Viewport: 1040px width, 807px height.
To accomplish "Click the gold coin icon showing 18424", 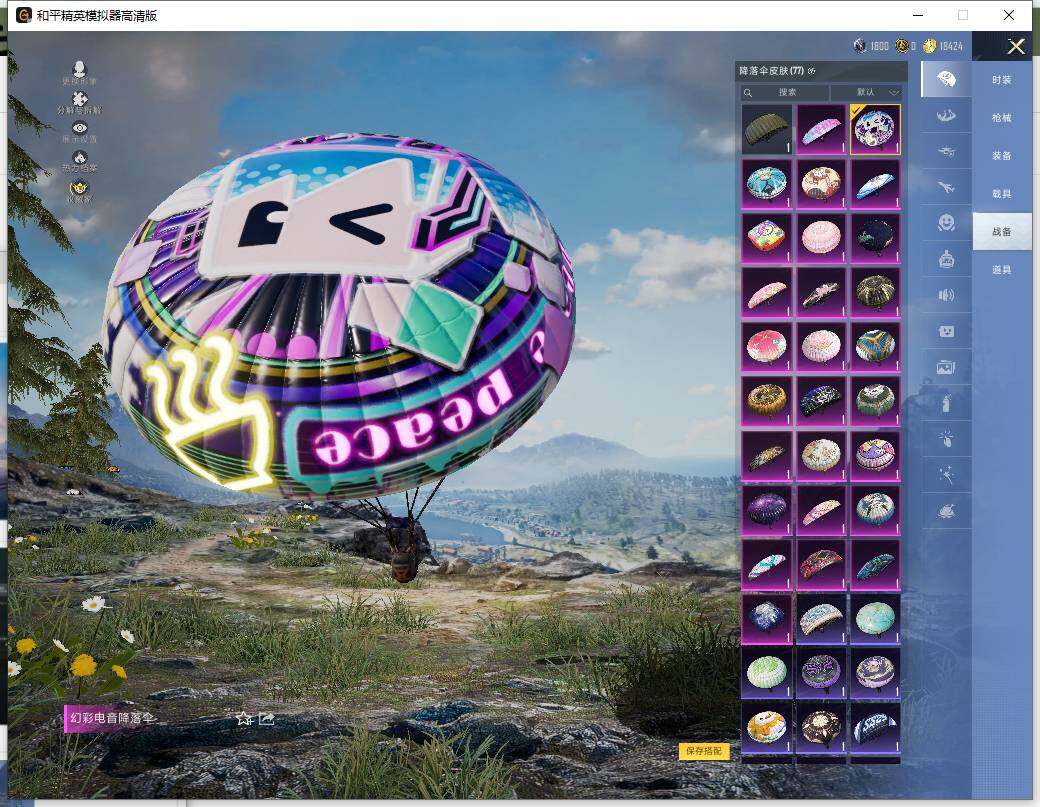I will pos(929,46).
